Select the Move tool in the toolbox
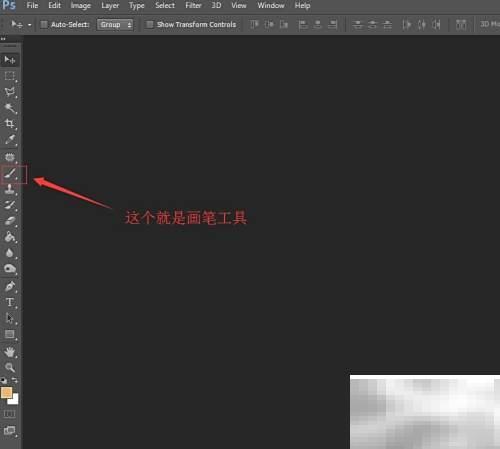The width and height of the screenshot is (500, 449). (x=10, y=60)
